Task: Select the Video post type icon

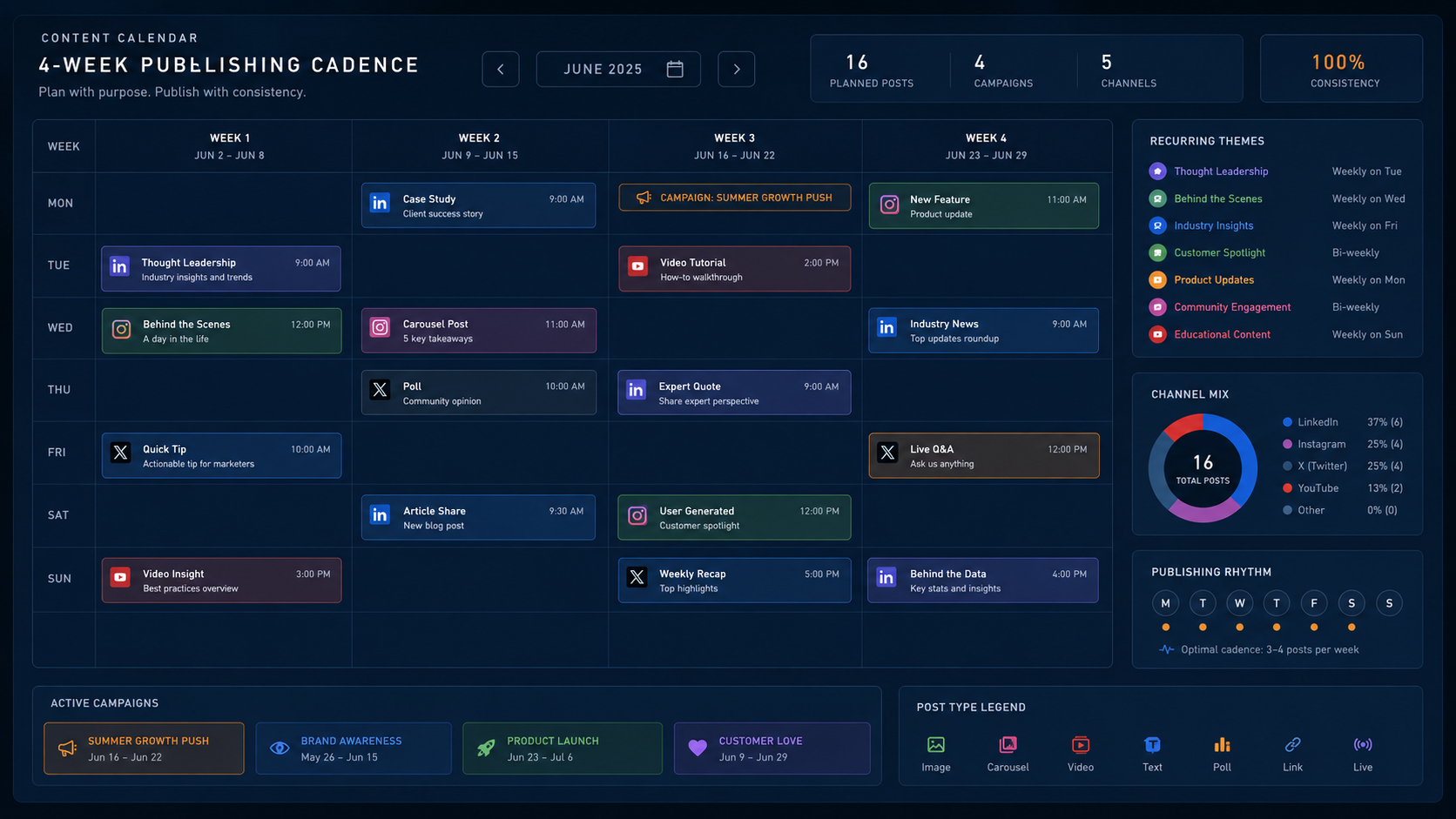Action: [x=1081, y=745]
